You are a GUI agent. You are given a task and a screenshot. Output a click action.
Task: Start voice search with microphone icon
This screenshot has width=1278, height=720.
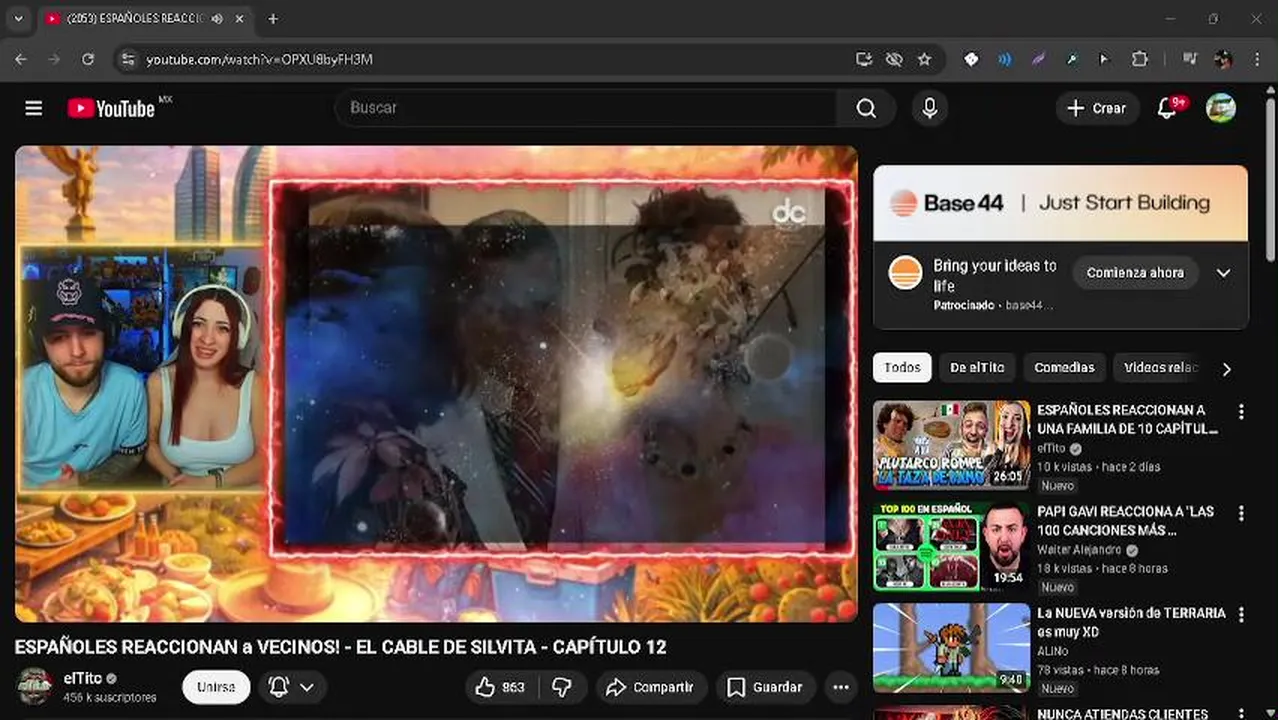[930, 108]
